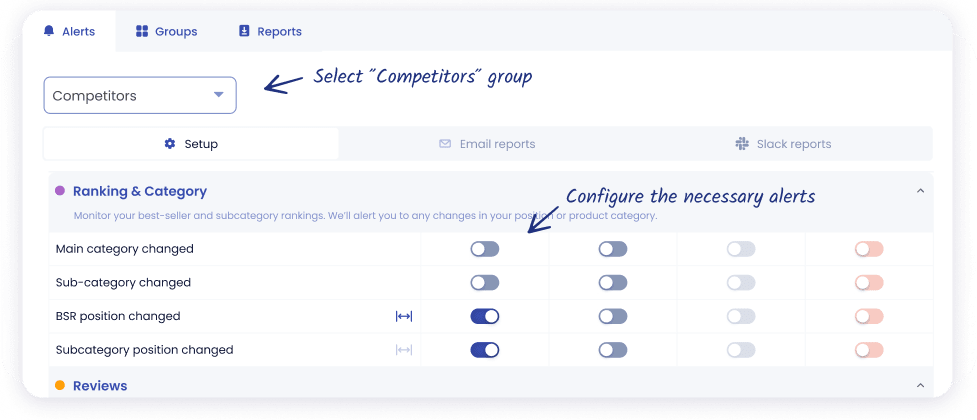Click range icon beside Subcategory position changed

tap(404, 350)
